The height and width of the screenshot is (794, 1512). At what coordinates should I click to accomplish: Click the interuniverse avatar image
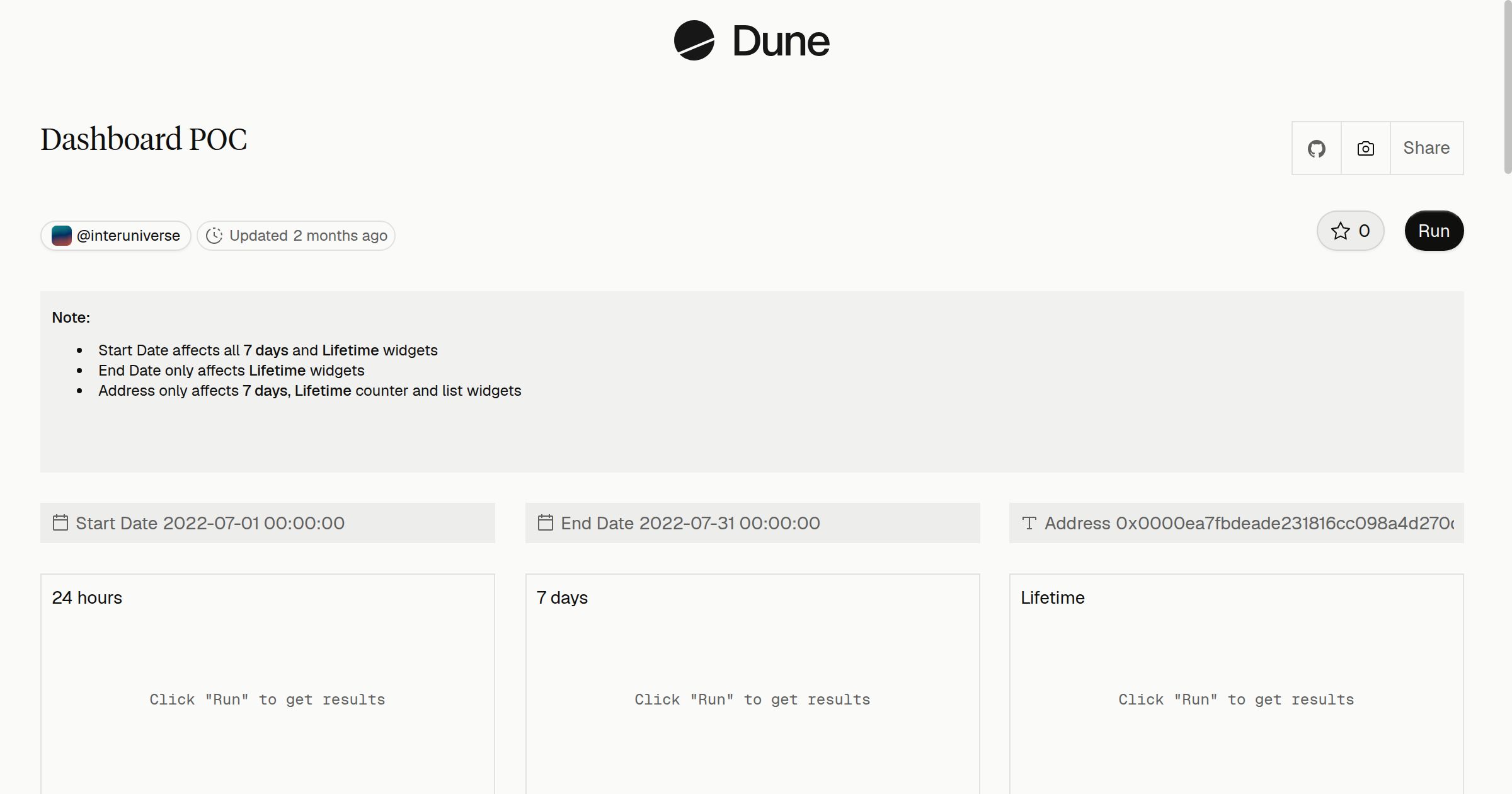tap(61, 236)
